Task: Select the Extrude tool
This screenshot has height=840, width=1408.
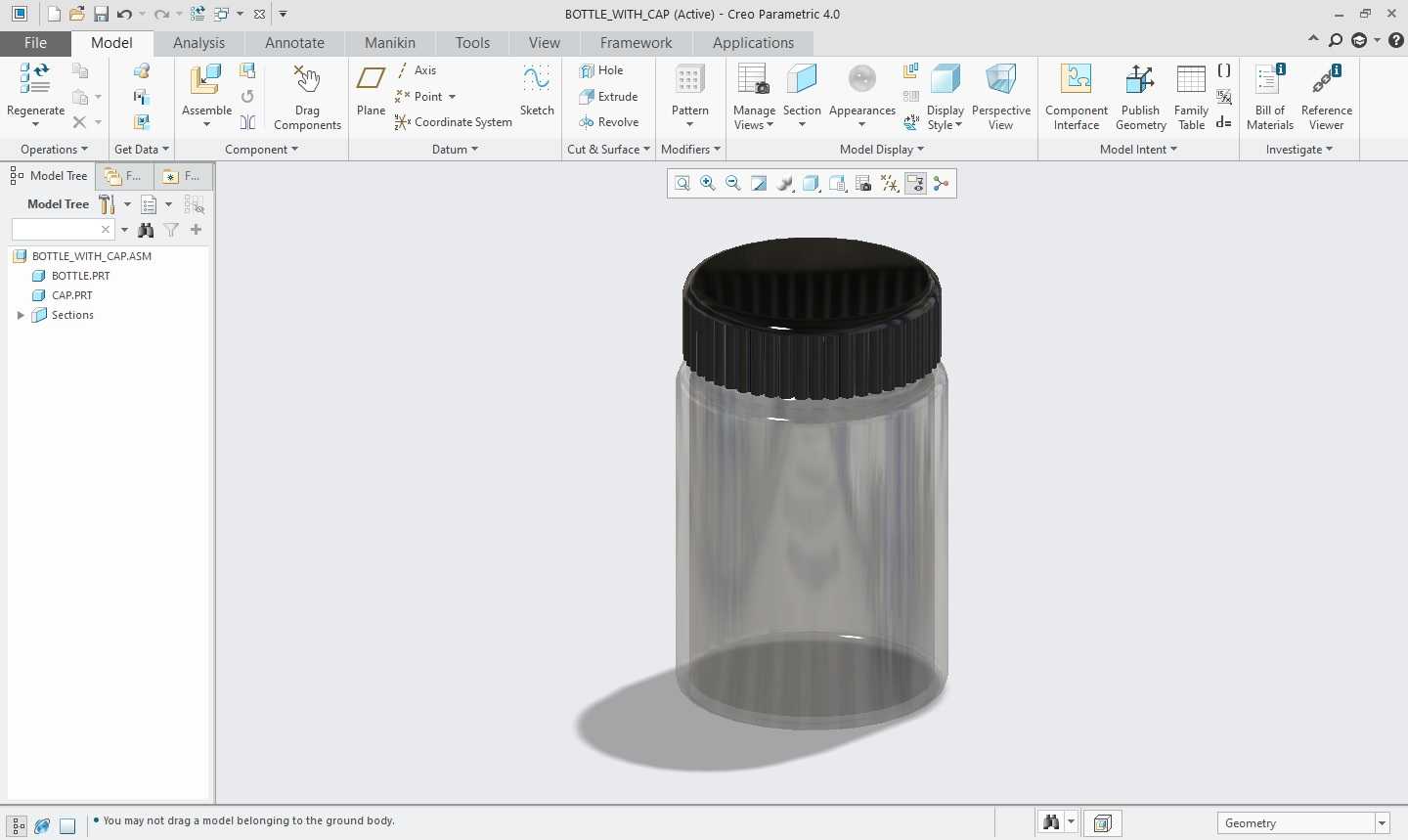Action: 608,97
